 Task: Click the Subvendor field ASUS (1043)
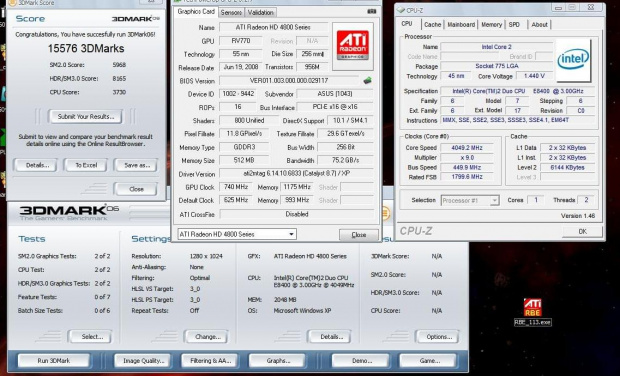pyautogui.click(x=335, y=94)
